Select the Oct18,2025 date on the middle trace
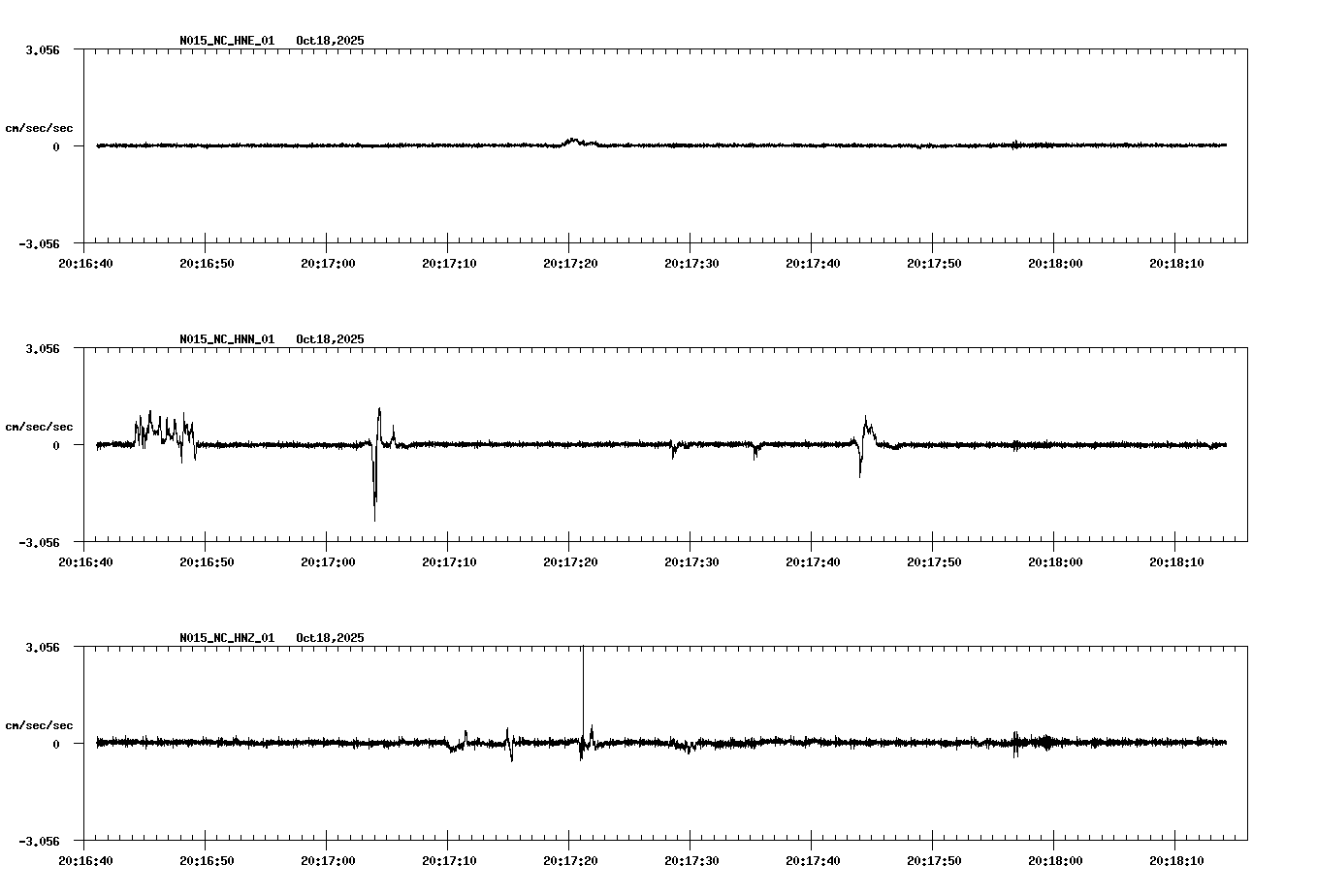This screenshot has height=896, width=1317. click(329, 339)
